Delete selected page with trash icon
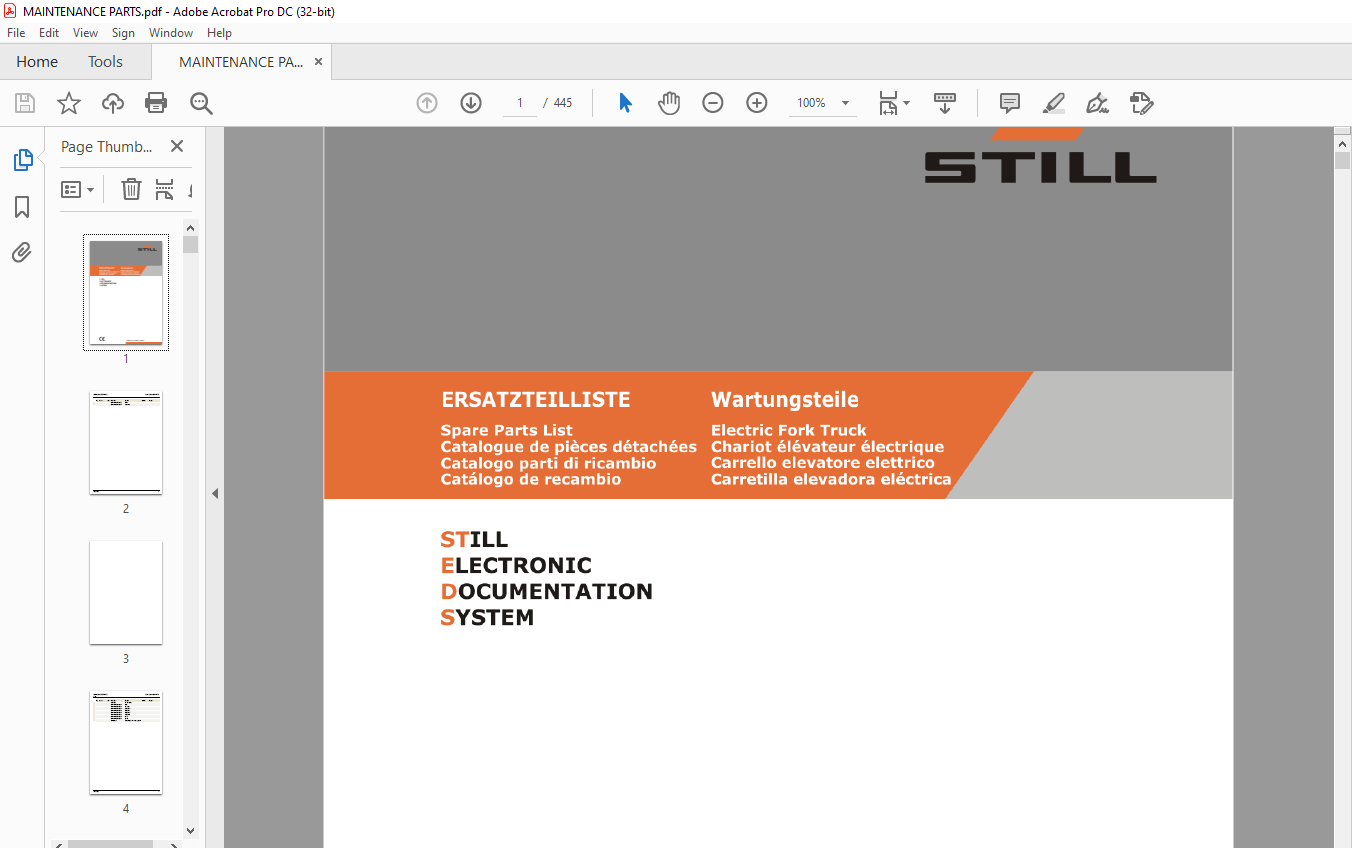The image size is (1352, 848). click(131, 189)
